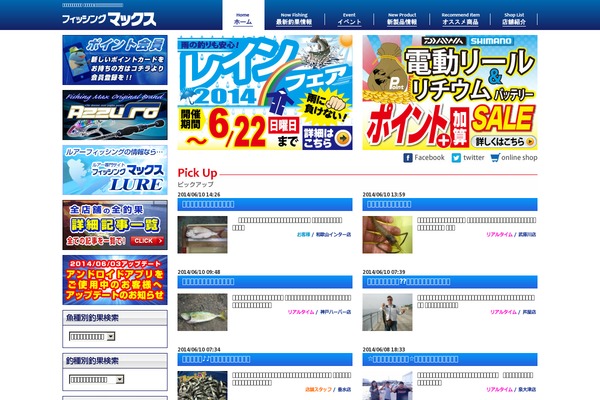View the fish-on-ground thumbnail of 09:48 post
Screen dimensions: 600x400
[x=202, y=312]
